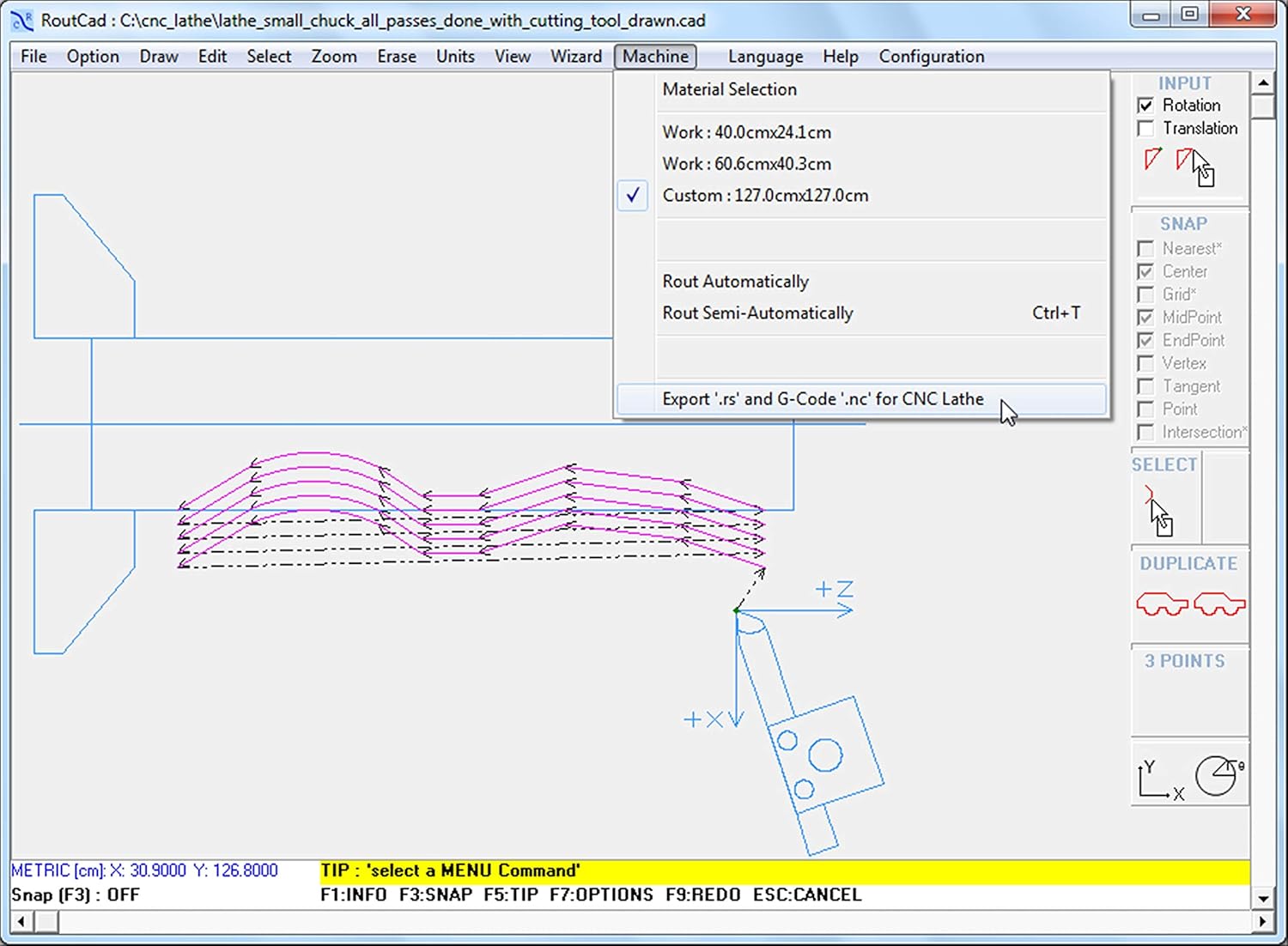This screenshot has height=946, width=1288.
Task: Enable Grid snap checkbox
Action: pos(1145,294)
